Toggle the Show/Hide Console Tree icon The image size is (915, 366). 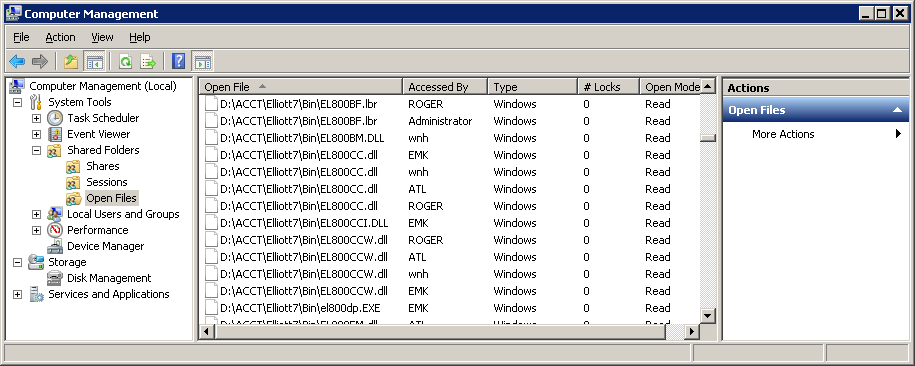(94, 61)
